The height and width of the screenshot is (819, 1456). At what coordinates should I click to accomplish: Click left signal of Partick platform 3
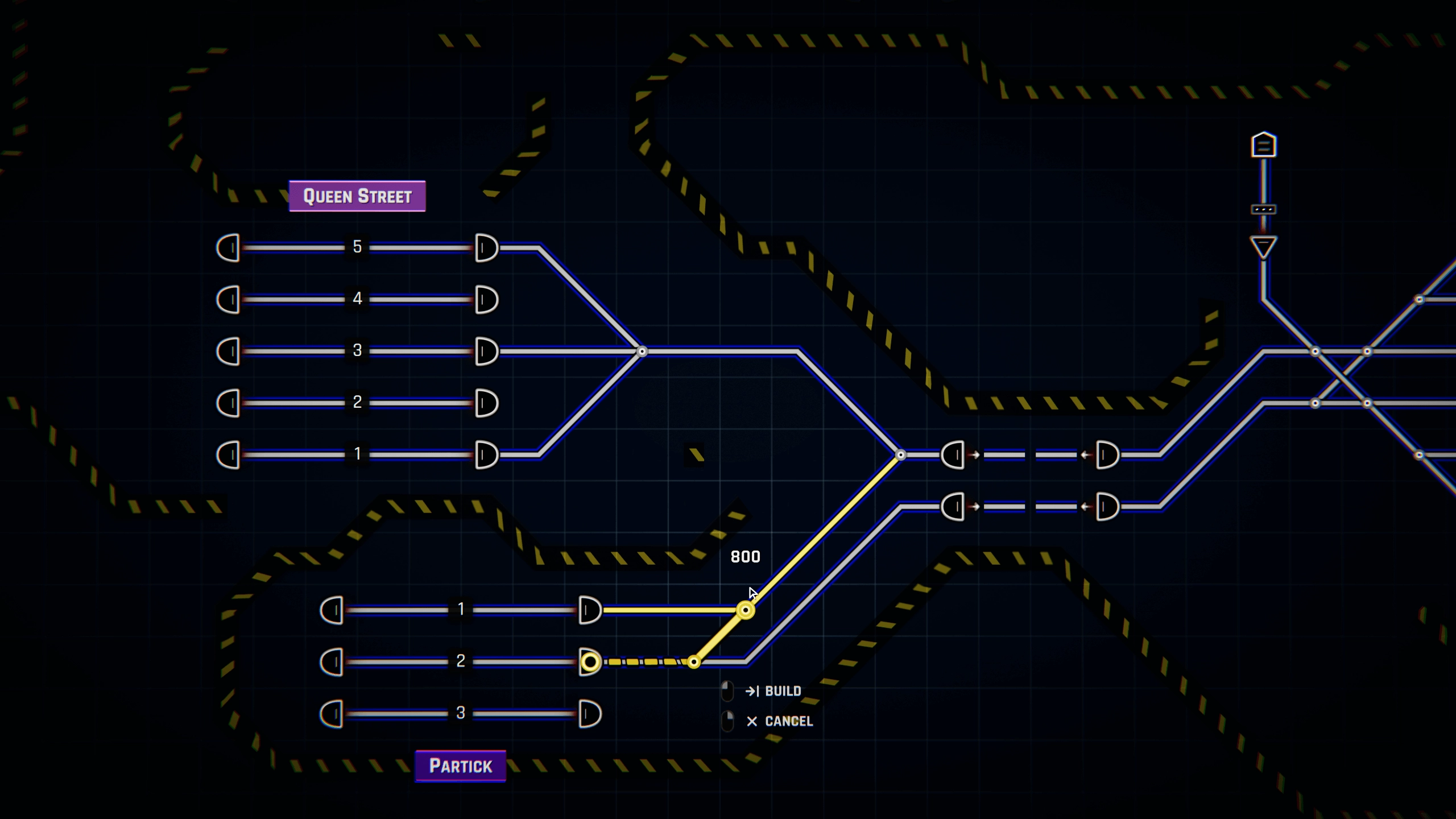point(332,714)
